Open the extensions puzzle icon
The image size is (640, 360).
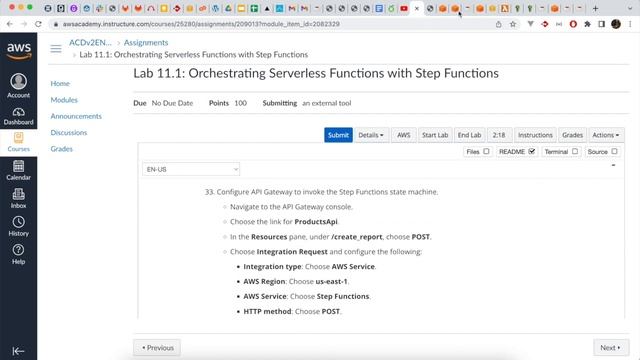pyautogui.click(x=587, y=24)
